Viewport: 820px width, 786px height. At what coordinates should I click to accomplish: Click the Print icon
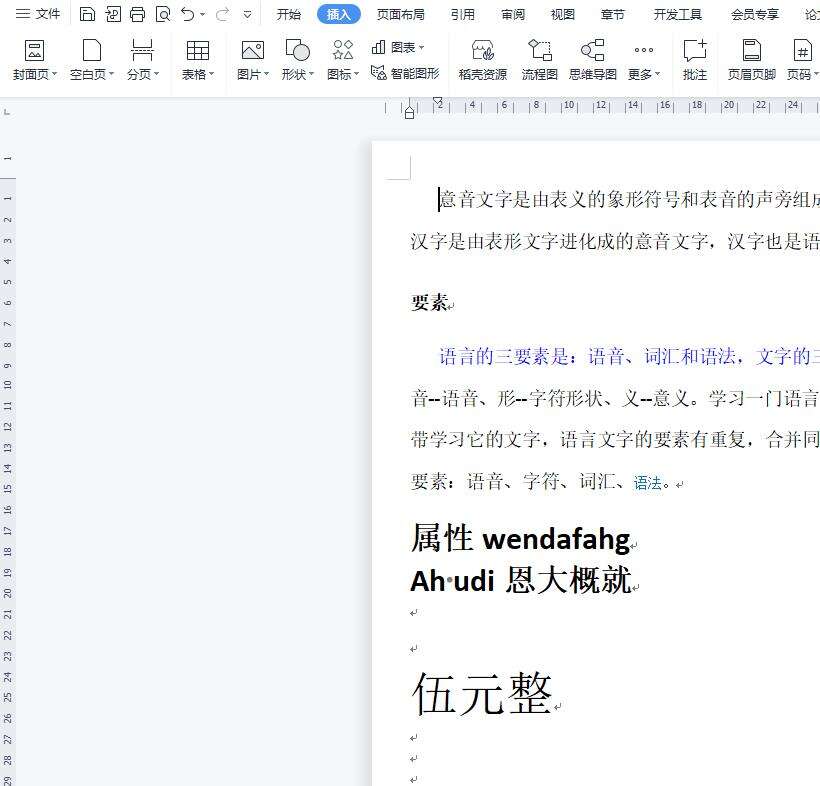coord(138,14)
